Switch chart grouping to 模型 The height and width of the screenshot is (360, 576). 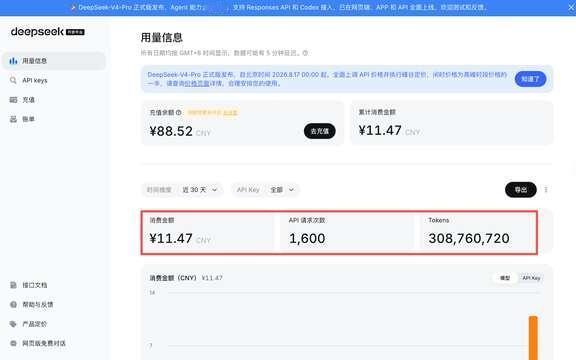tap(505, 278)
